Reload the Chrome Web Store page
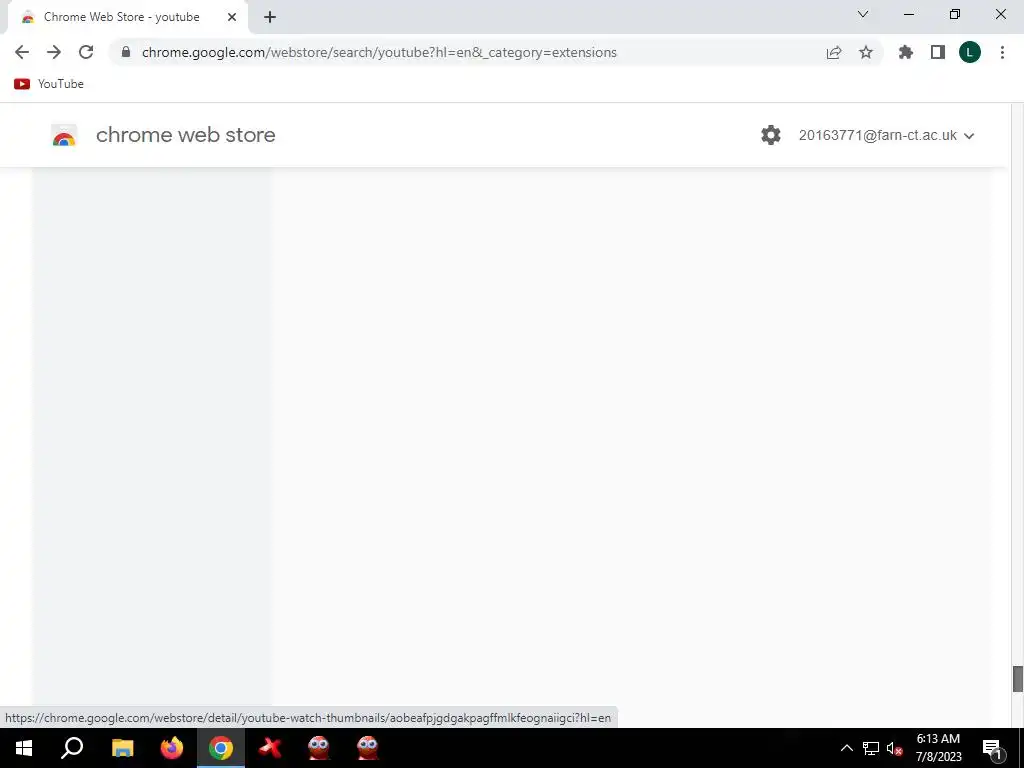Viewport: 1024px width, 768px height. (86, 52)
